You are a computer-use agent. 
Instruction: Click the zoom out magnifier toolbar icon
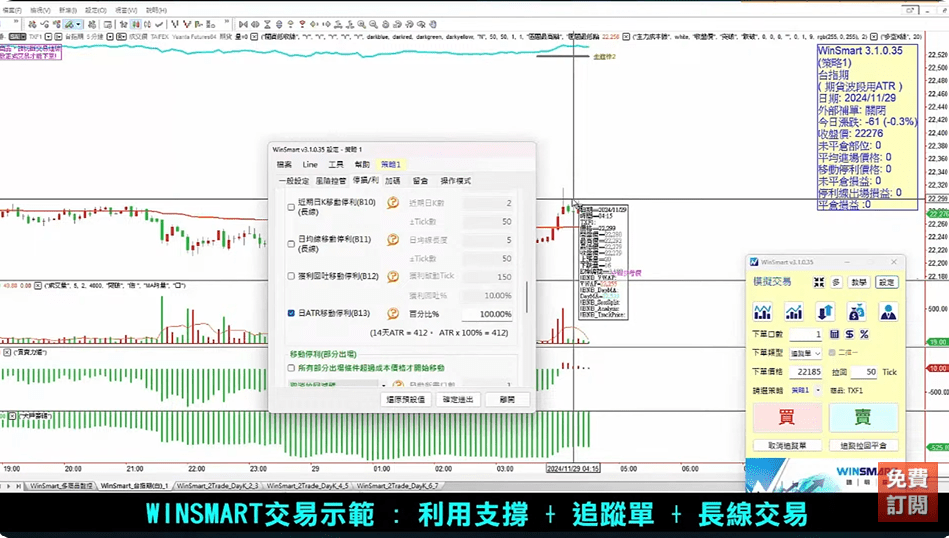pos(373,24)
